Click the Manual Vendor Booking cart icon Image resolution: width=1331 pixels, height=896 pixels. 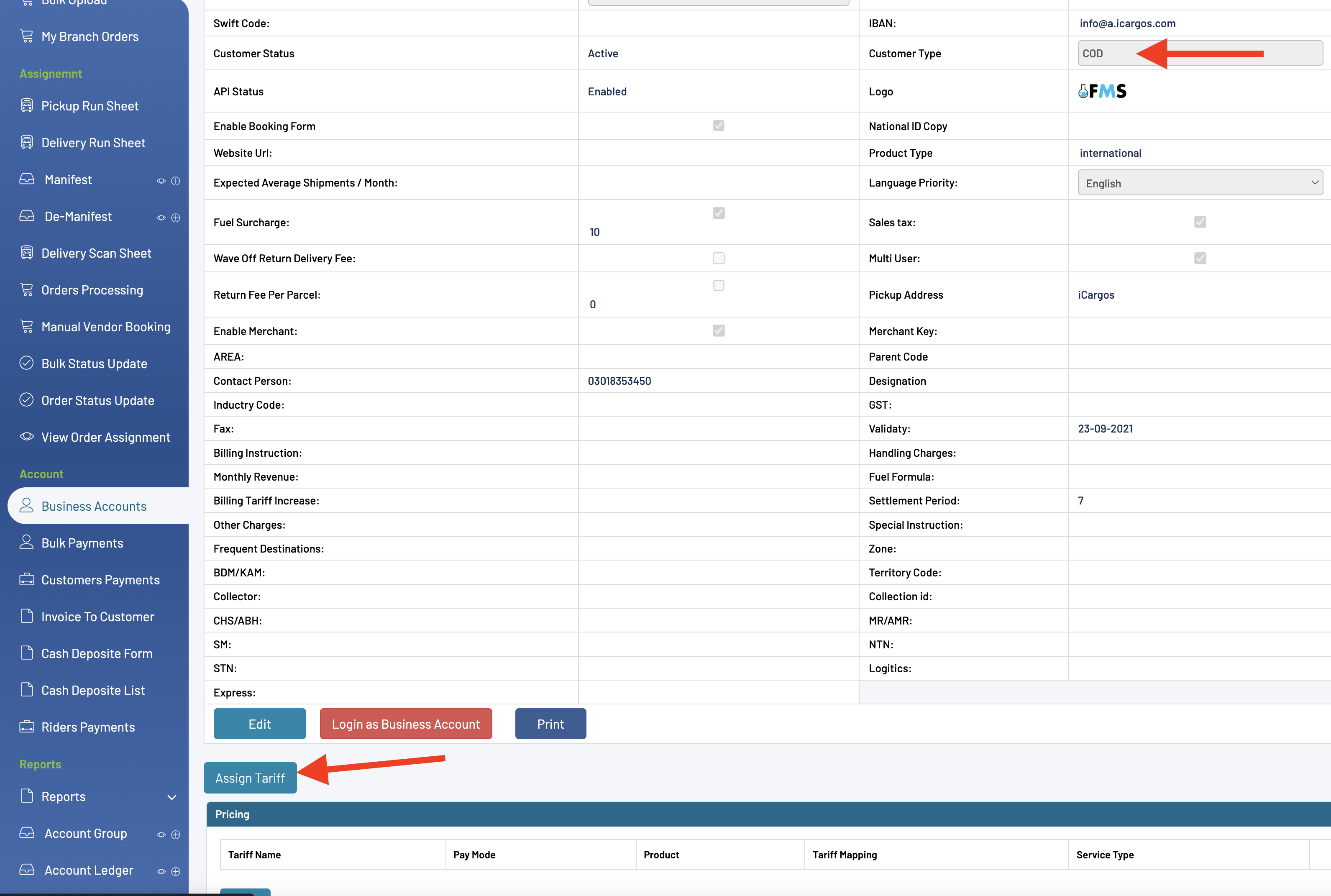click(26, 326)
